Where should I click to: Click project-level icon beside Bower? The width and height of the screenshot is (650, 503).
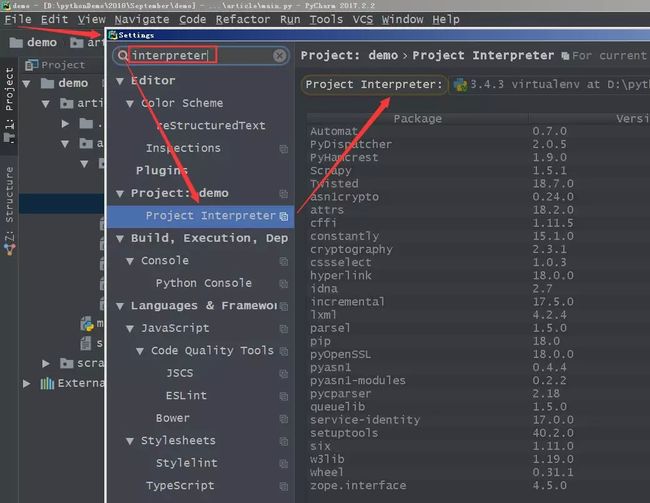pos(284,418)
